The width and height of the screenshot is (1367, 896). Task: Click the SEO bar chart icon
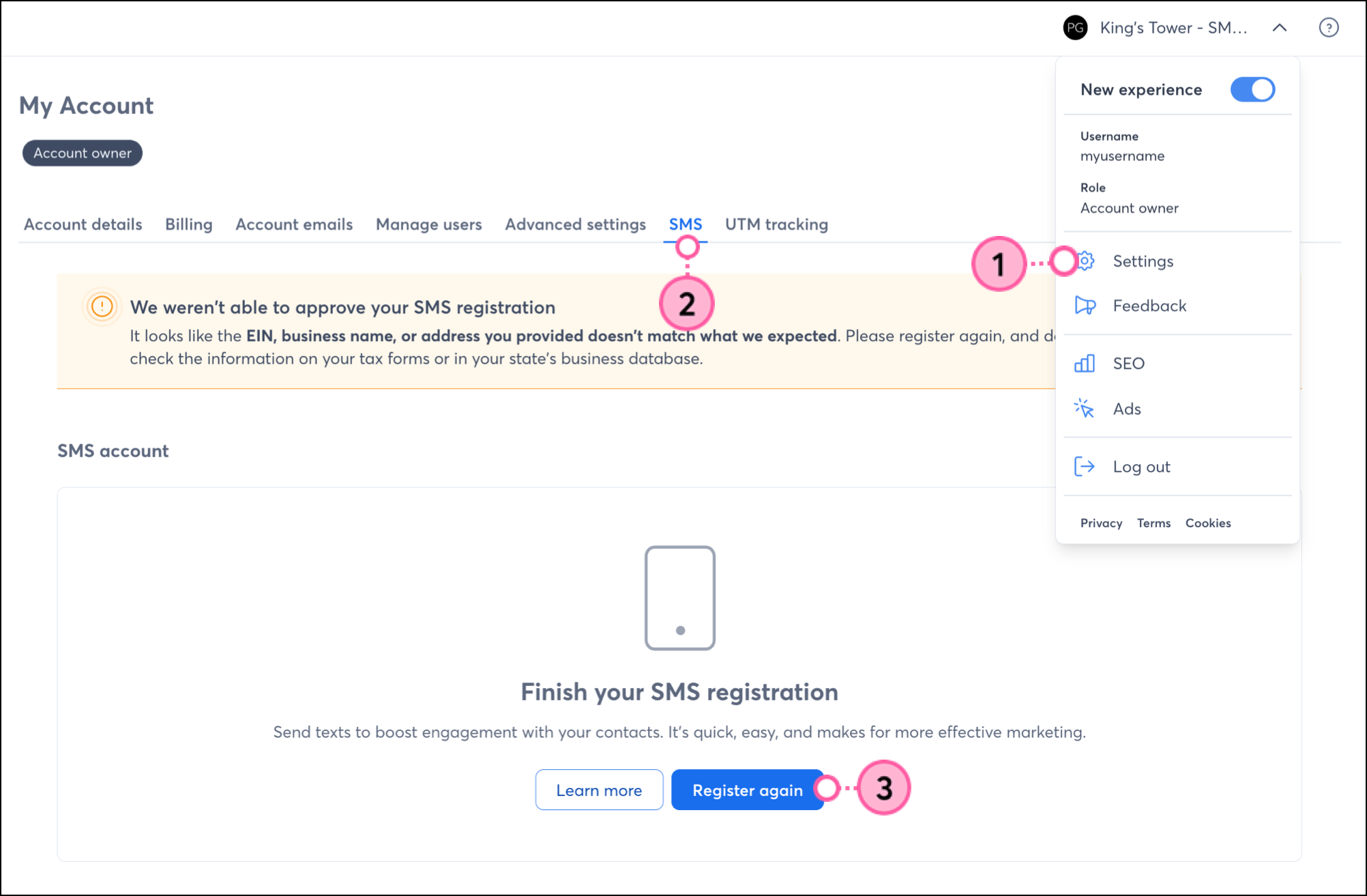click(1085, 363)
